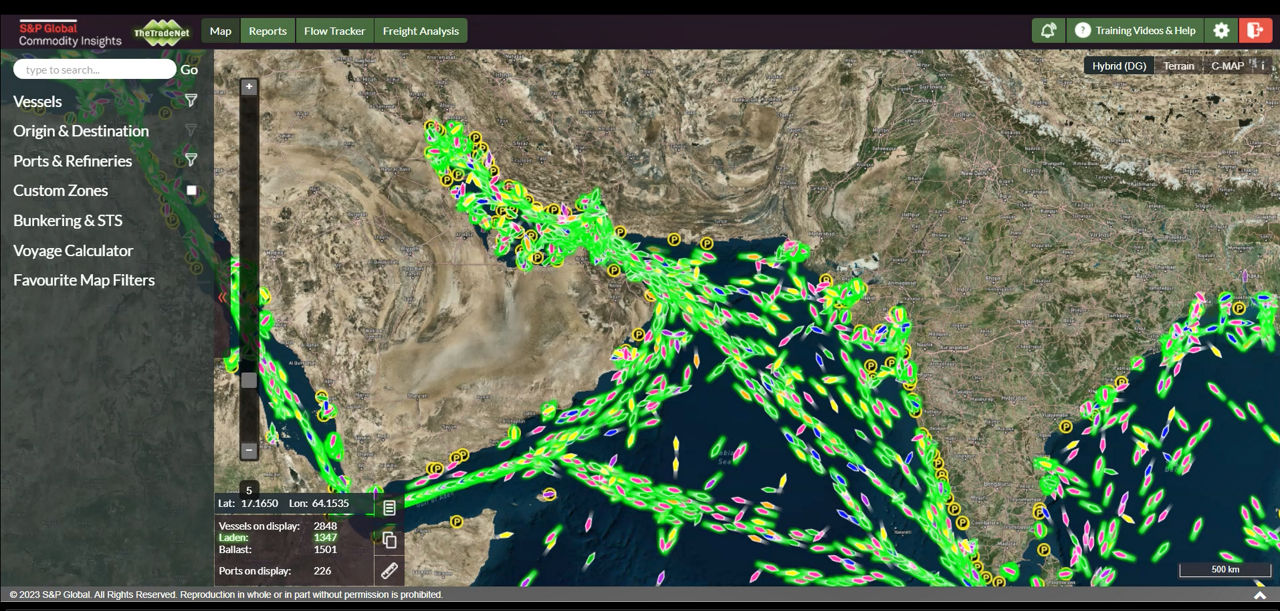Viewport: 1280px width, 611px height.
Task: Click the Ports & Refineries filter funnel
Action: (x=191, y=160)
